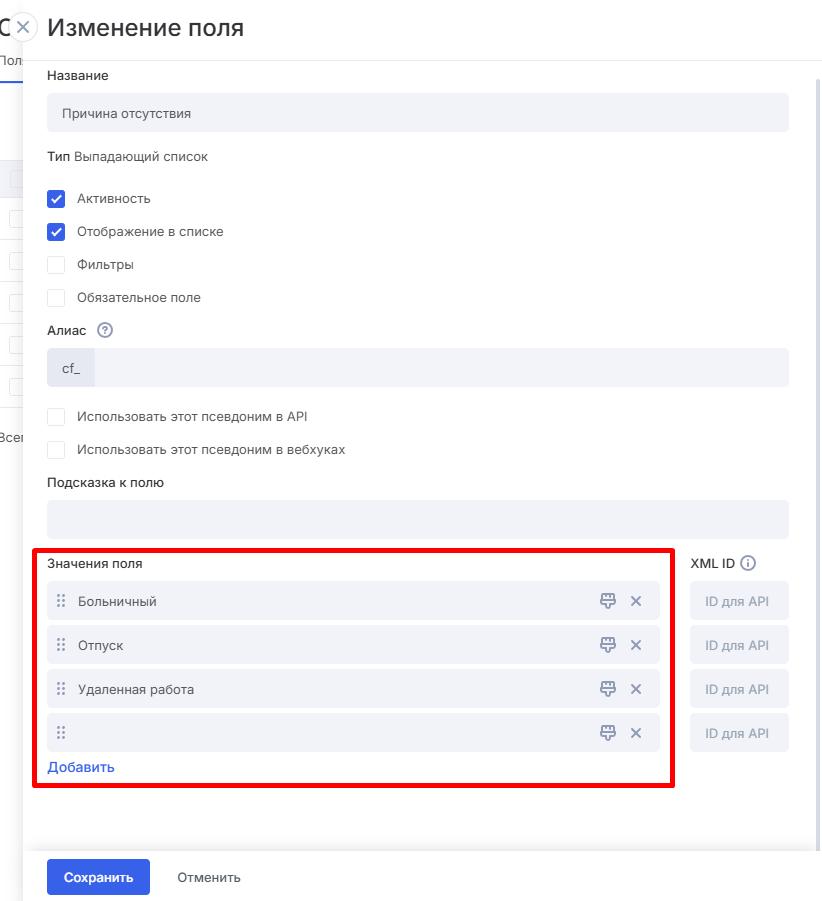The image size is (822, 901).
Task: Click the first ID для API field
Action: click(738, 601)
